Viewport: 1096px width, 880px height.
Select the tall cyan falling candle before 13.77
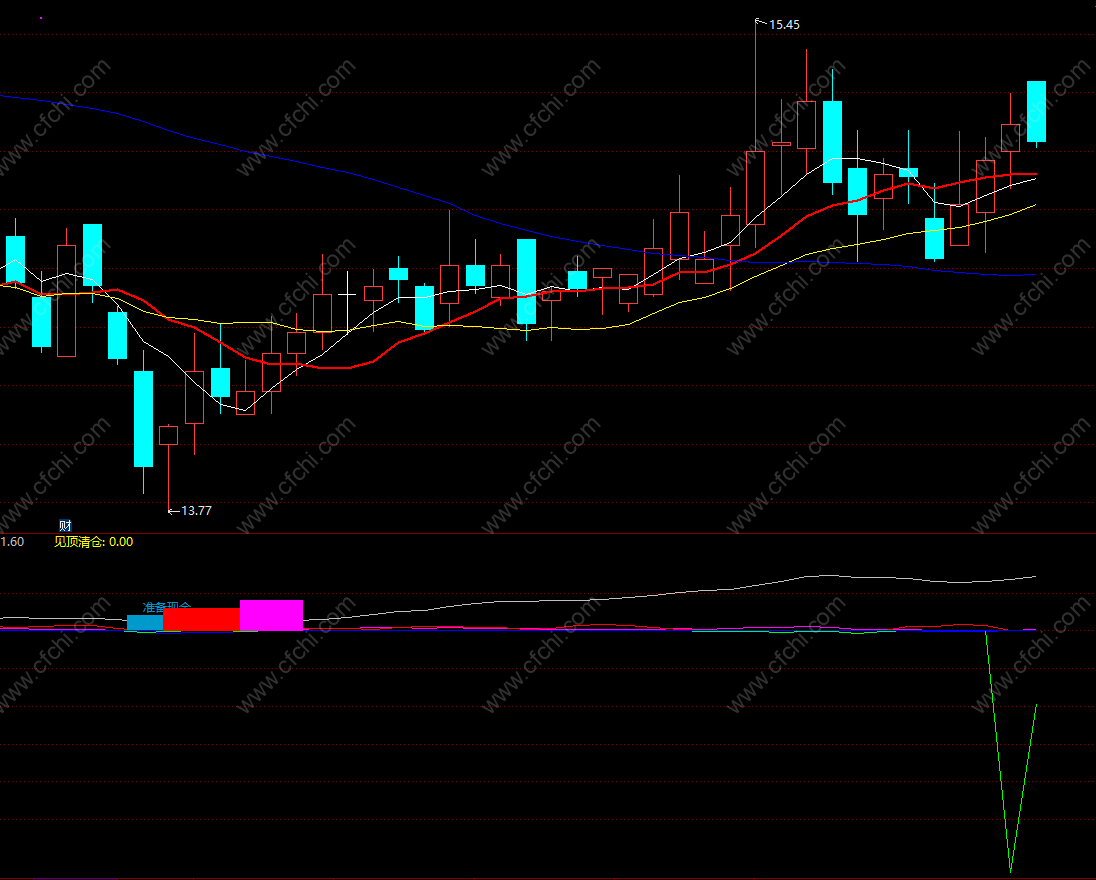coord(143,419)
